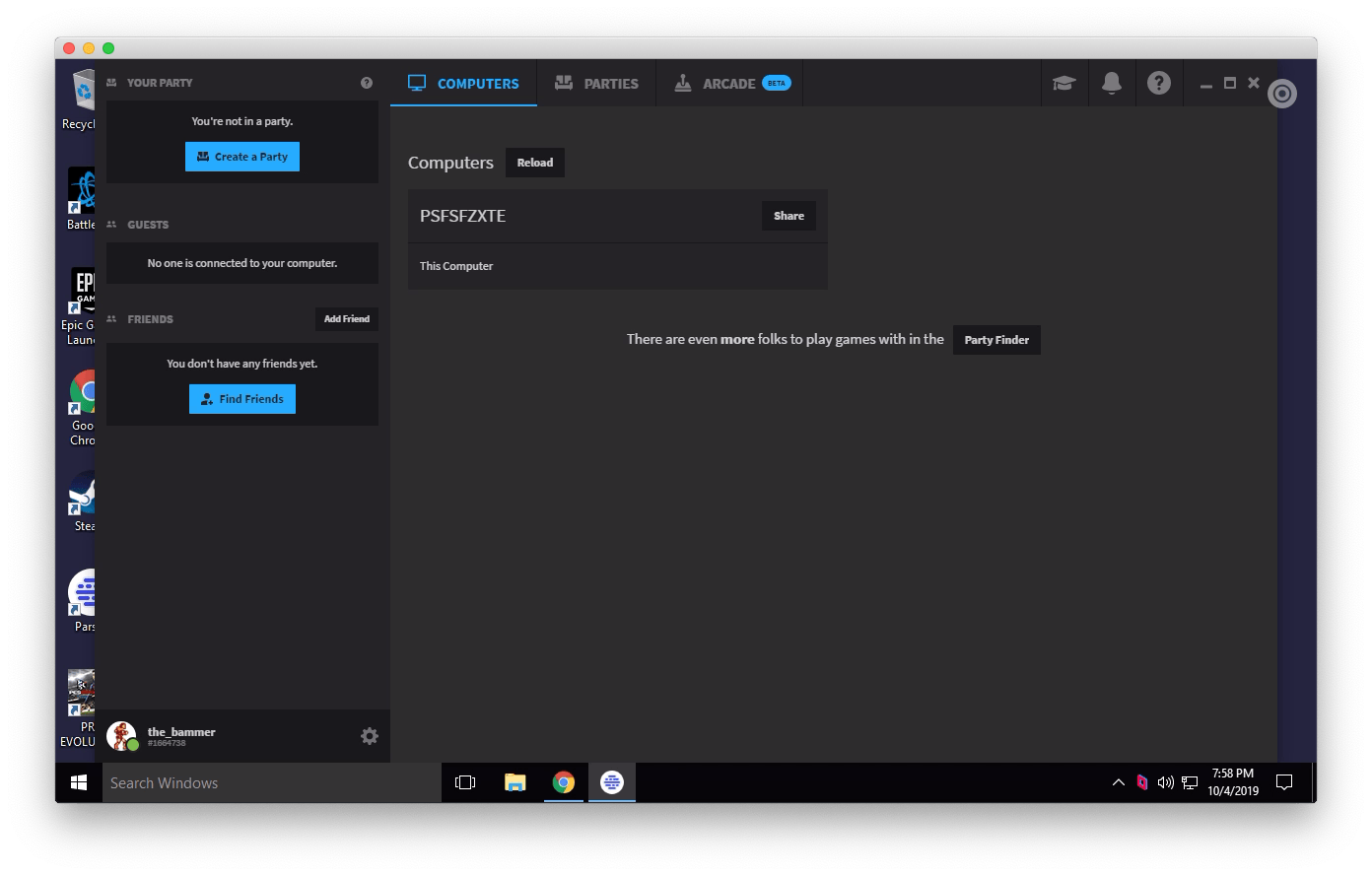Share the PSFSFZXTE computer
The image size is (1372, 876).
789,216
